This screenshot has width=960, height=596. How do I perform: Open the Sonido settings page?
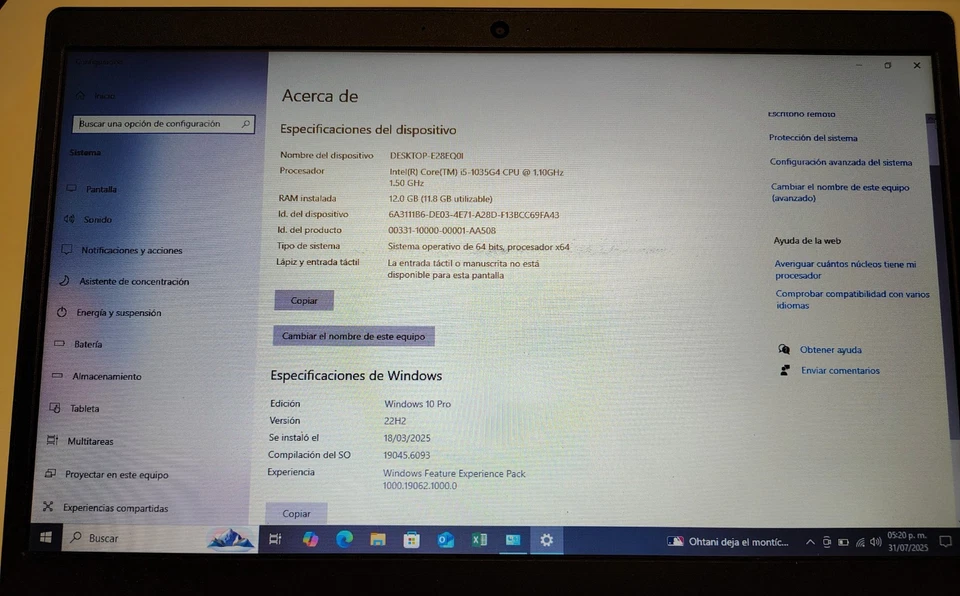(x=97, y=219)
